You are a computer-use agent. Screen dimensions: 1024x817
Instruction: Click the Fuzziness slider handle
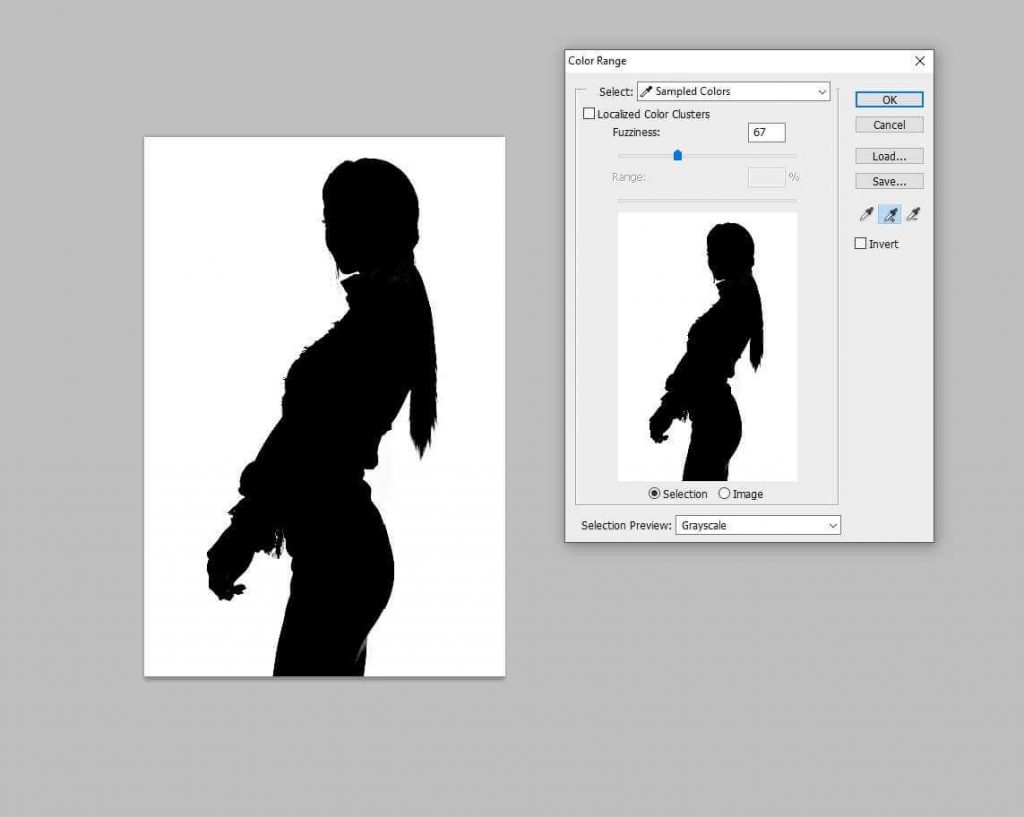tap(677, 155)
